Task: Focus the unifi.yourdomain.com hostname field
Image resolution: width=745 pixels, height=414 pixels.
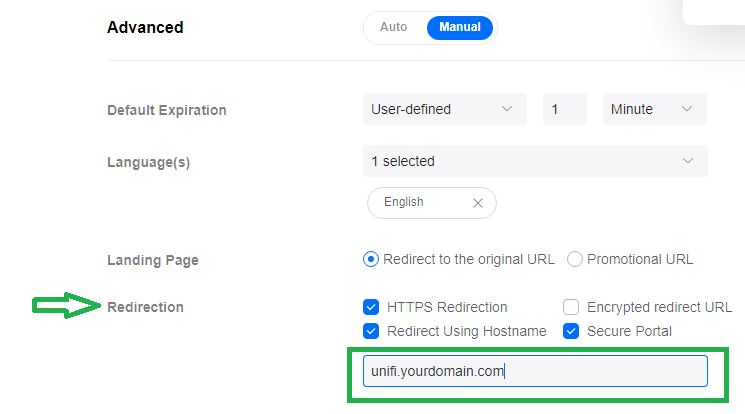Action: coord(535,371)
